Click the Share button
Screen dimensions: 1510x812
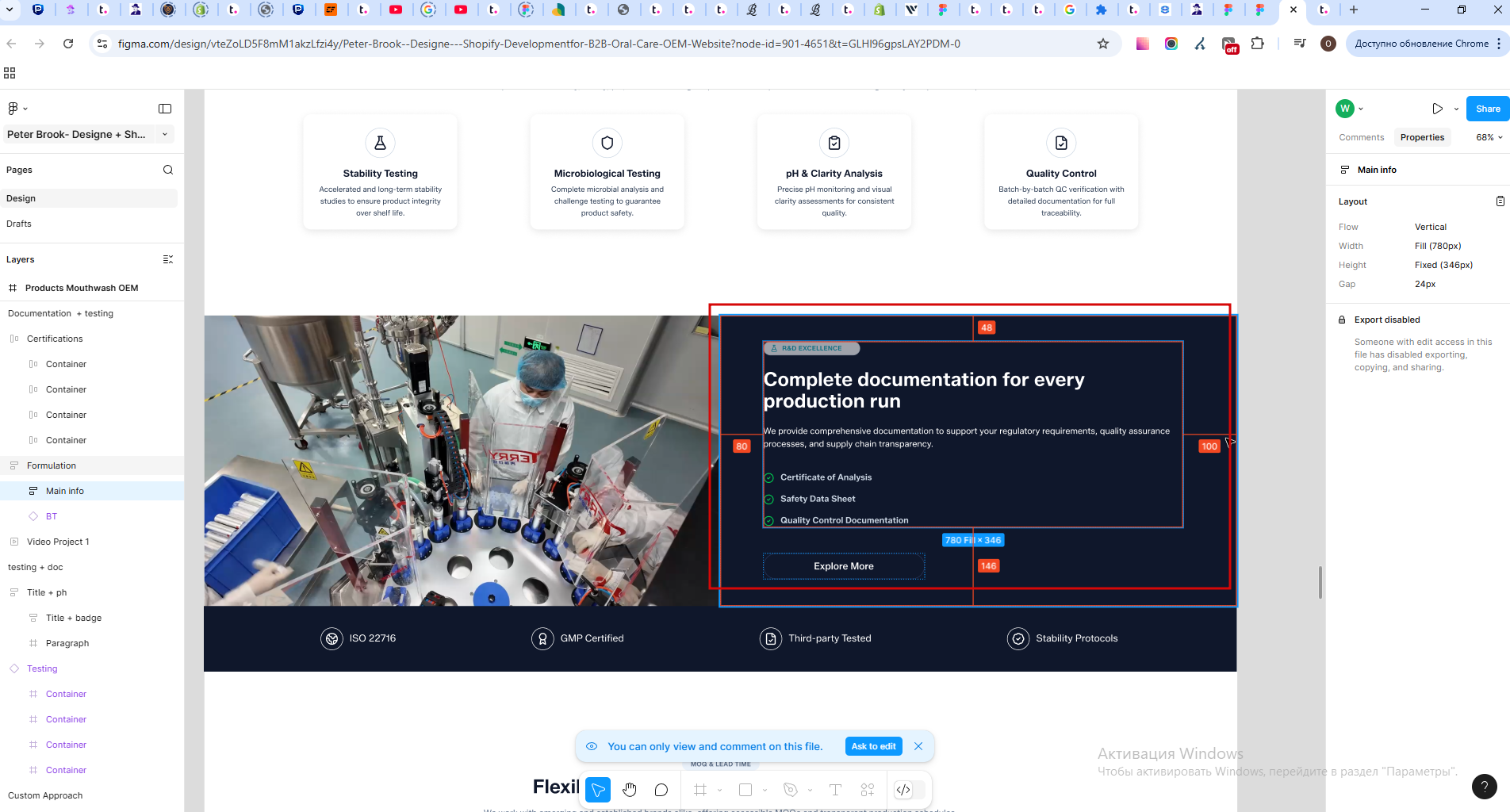pyautogui.click(x=1488, y=109)
